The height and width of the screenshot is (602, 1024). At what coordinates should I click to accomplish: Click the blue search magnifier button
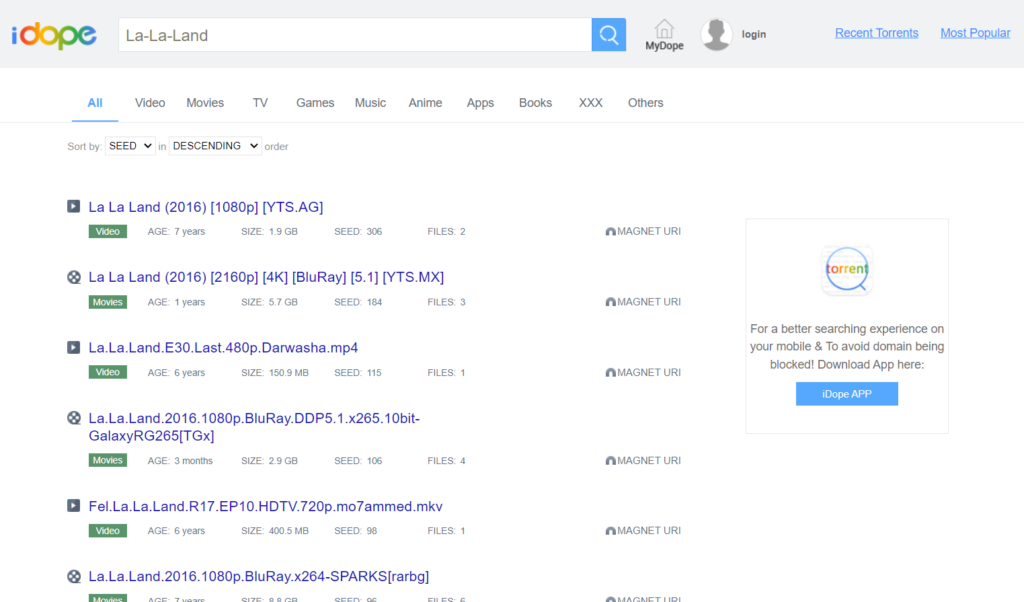click(x=609, y=35)
